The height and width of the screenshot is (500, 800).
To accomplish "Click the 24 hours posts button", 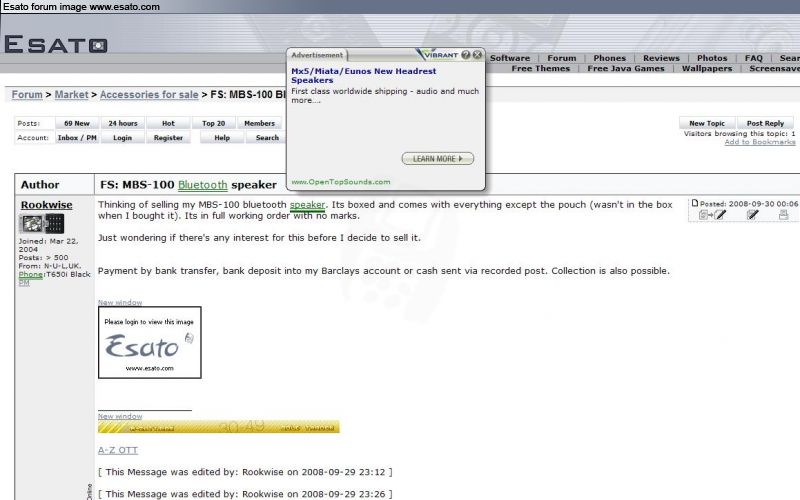I will [122, 123].
